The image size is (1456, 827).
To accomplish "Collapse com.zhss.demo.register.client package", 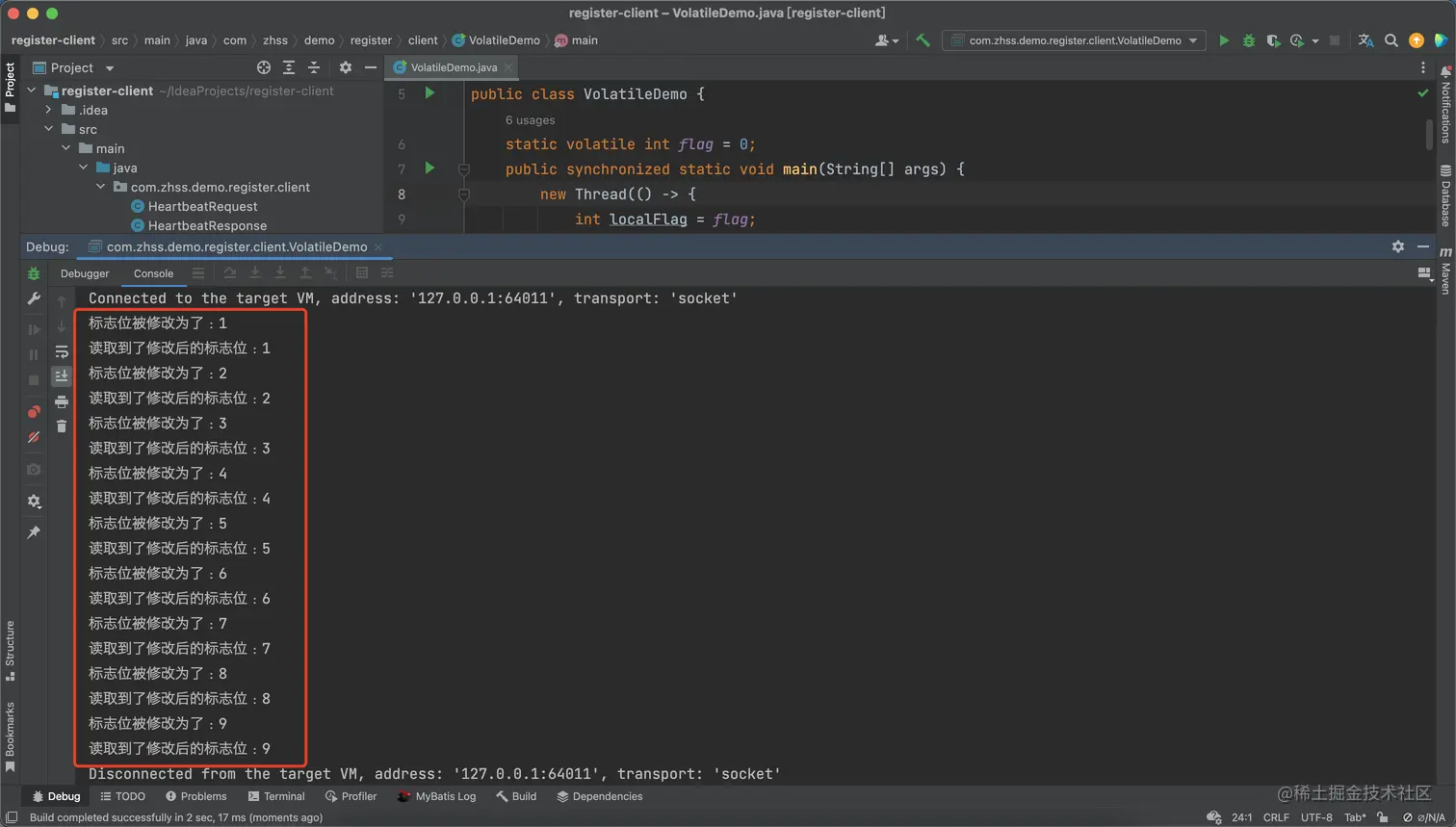I will pyautogui.click(x=101, y=187).
